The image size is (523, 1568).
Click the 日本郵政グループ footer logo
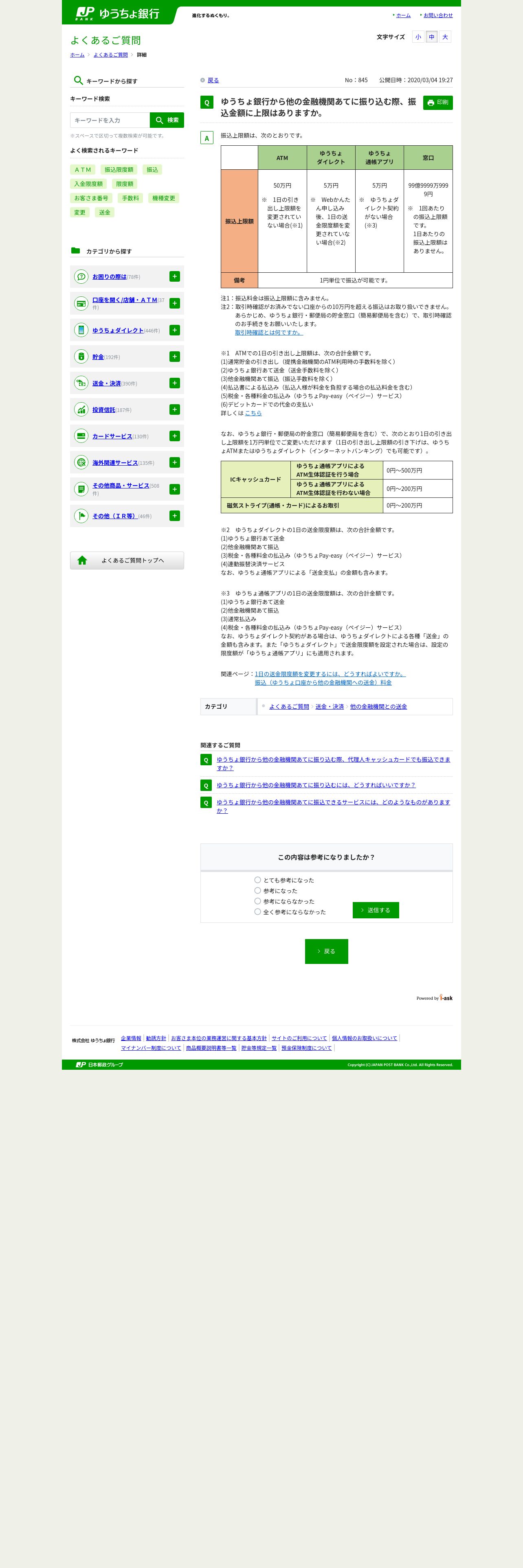[99, 1064]
